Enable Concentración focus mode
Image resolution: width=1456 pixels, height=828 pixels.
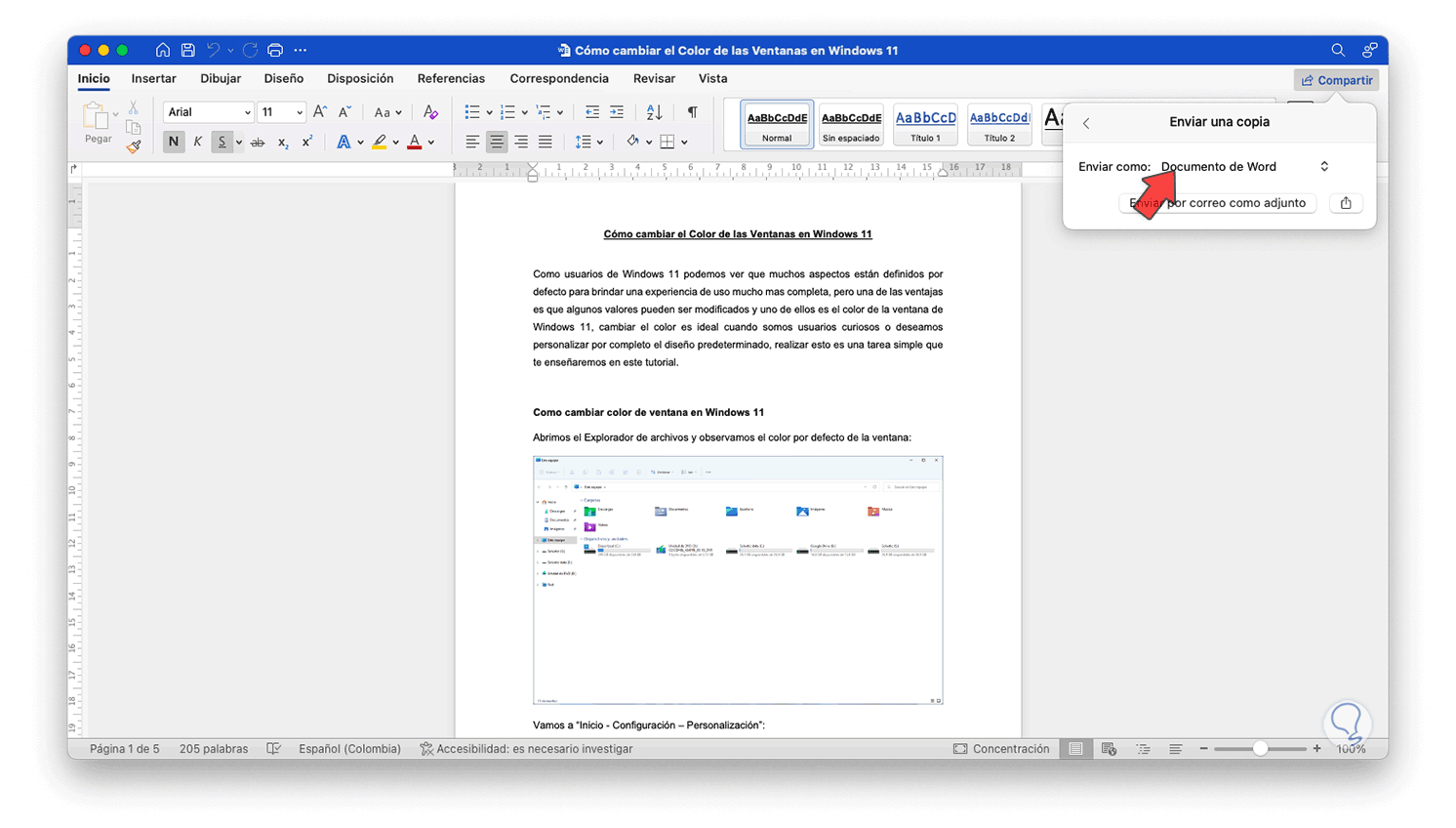[x=1001, y=749]
